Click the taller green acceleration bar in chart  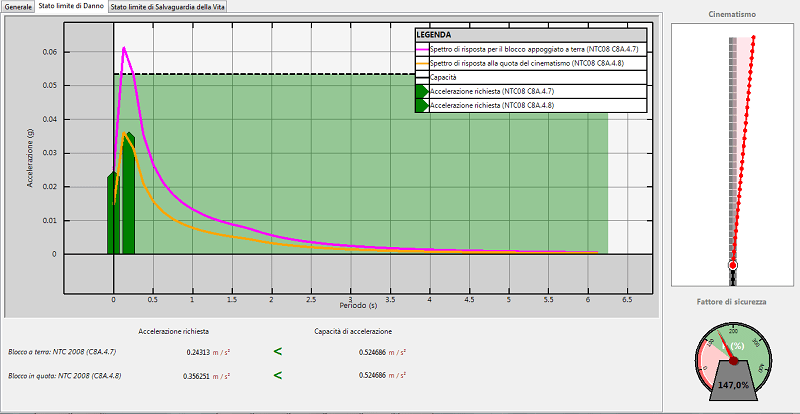click(x=128, y=195)
